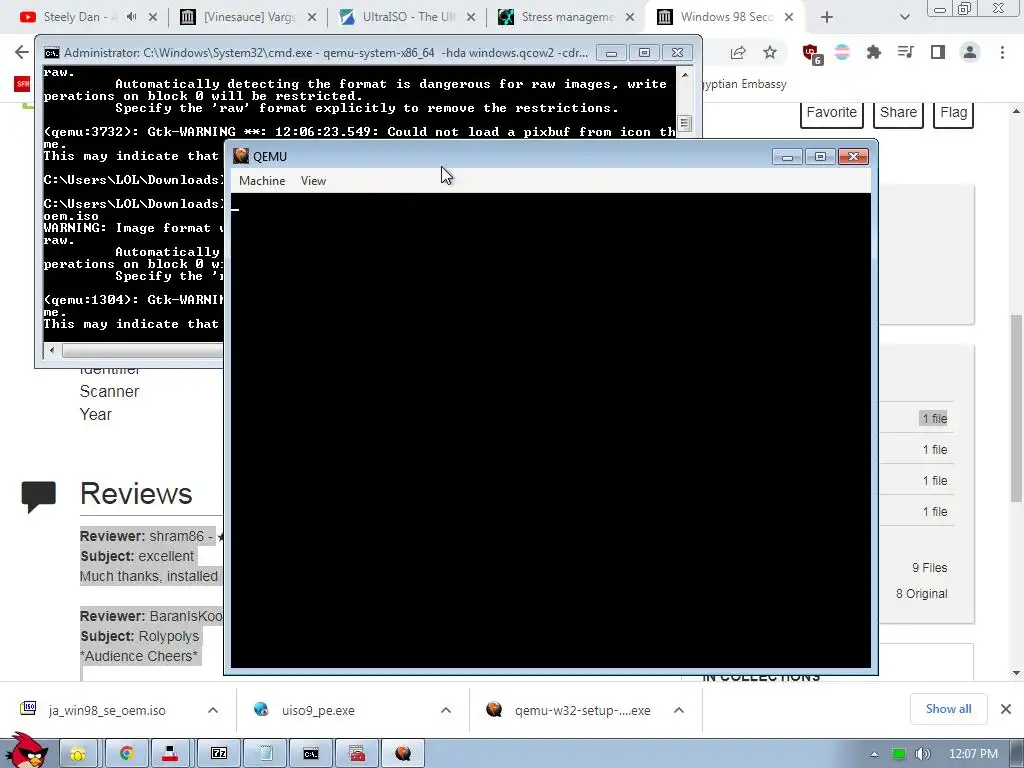This screenshot has height=768, width=1024.
Task: Click the Share button on the archive page
Action: point(898,113)
